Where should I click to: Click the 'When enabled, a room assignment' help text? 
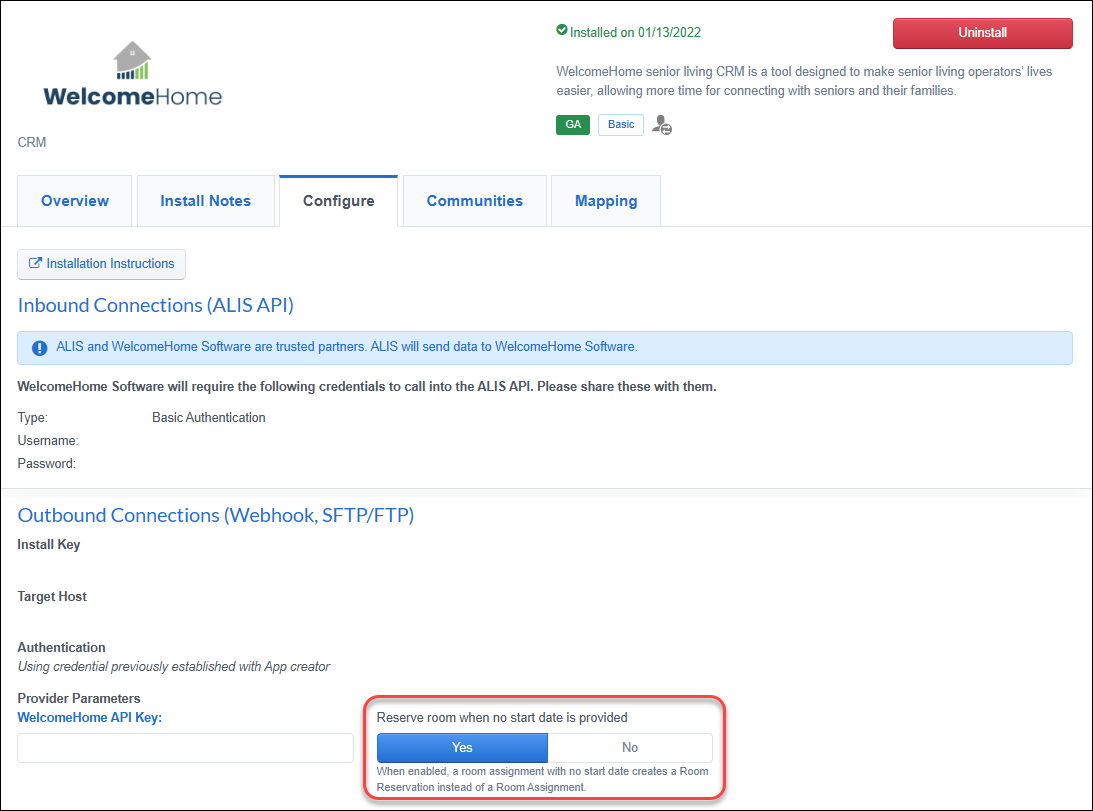point(542,779)
